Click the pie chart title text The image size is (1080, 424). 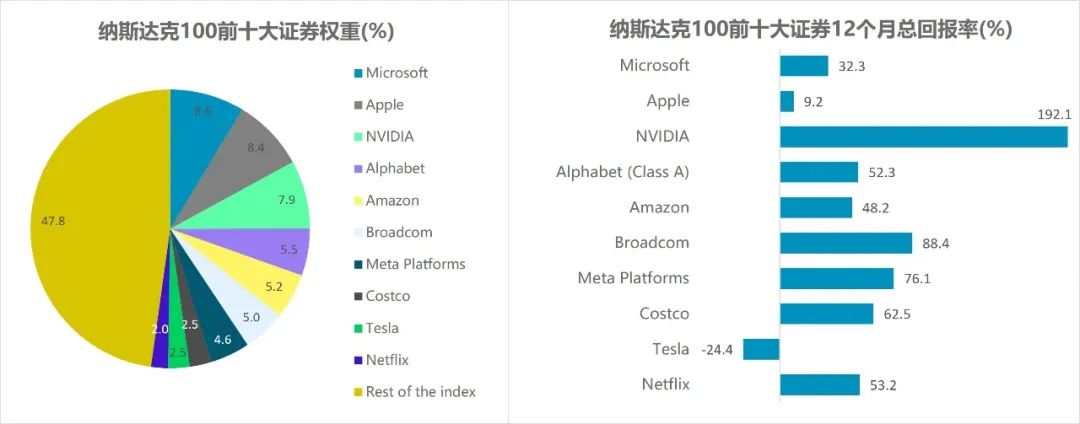tap(246, 31)
